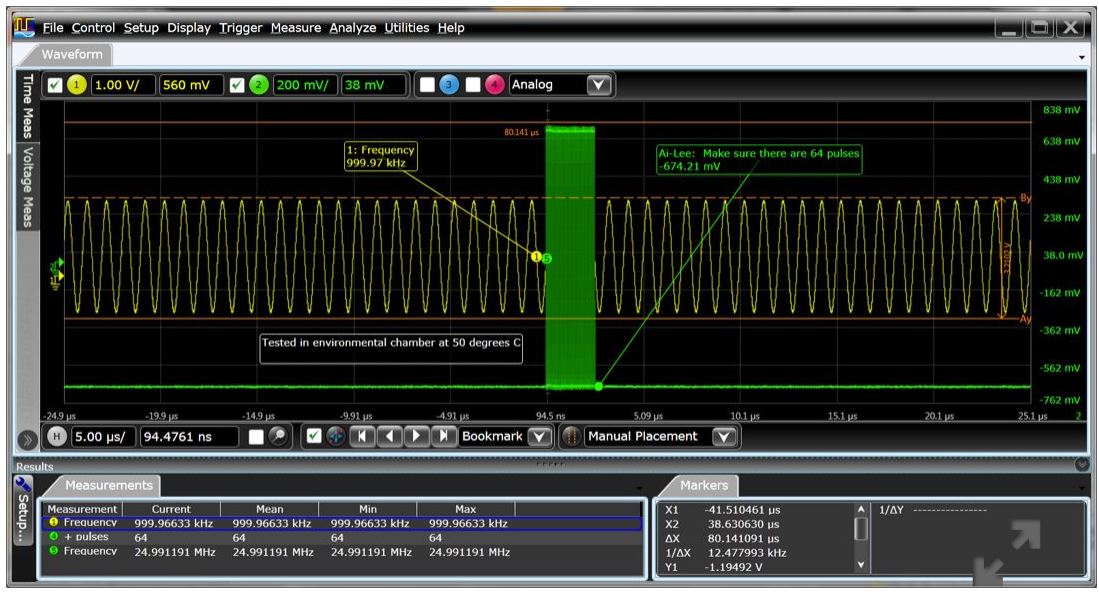The image size is (1099, 593).
Task: Enable channel 3 display checkbox
Action: point(426,86)
